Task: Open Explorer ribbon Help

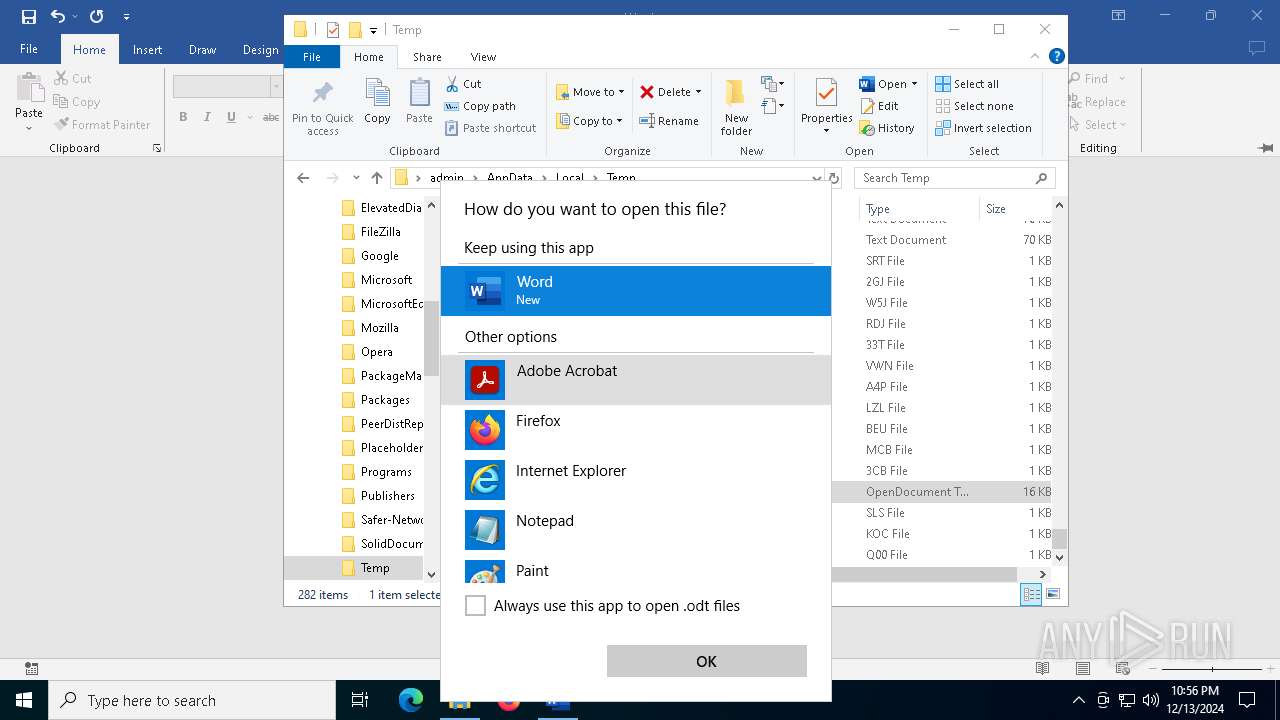Action: click(x=1057, y=56)
